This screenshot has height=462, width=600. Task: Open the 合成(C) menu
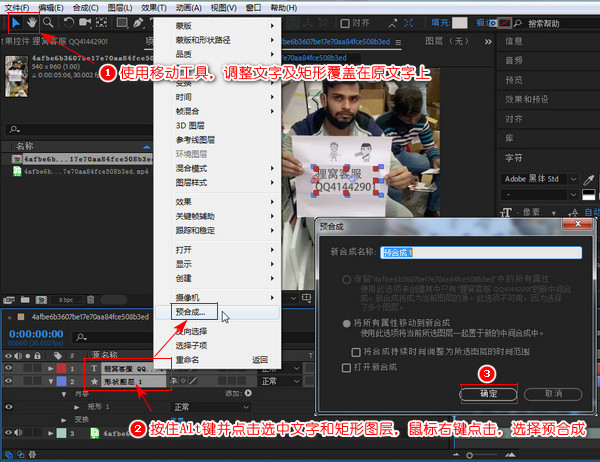click(x=85, y=8)
